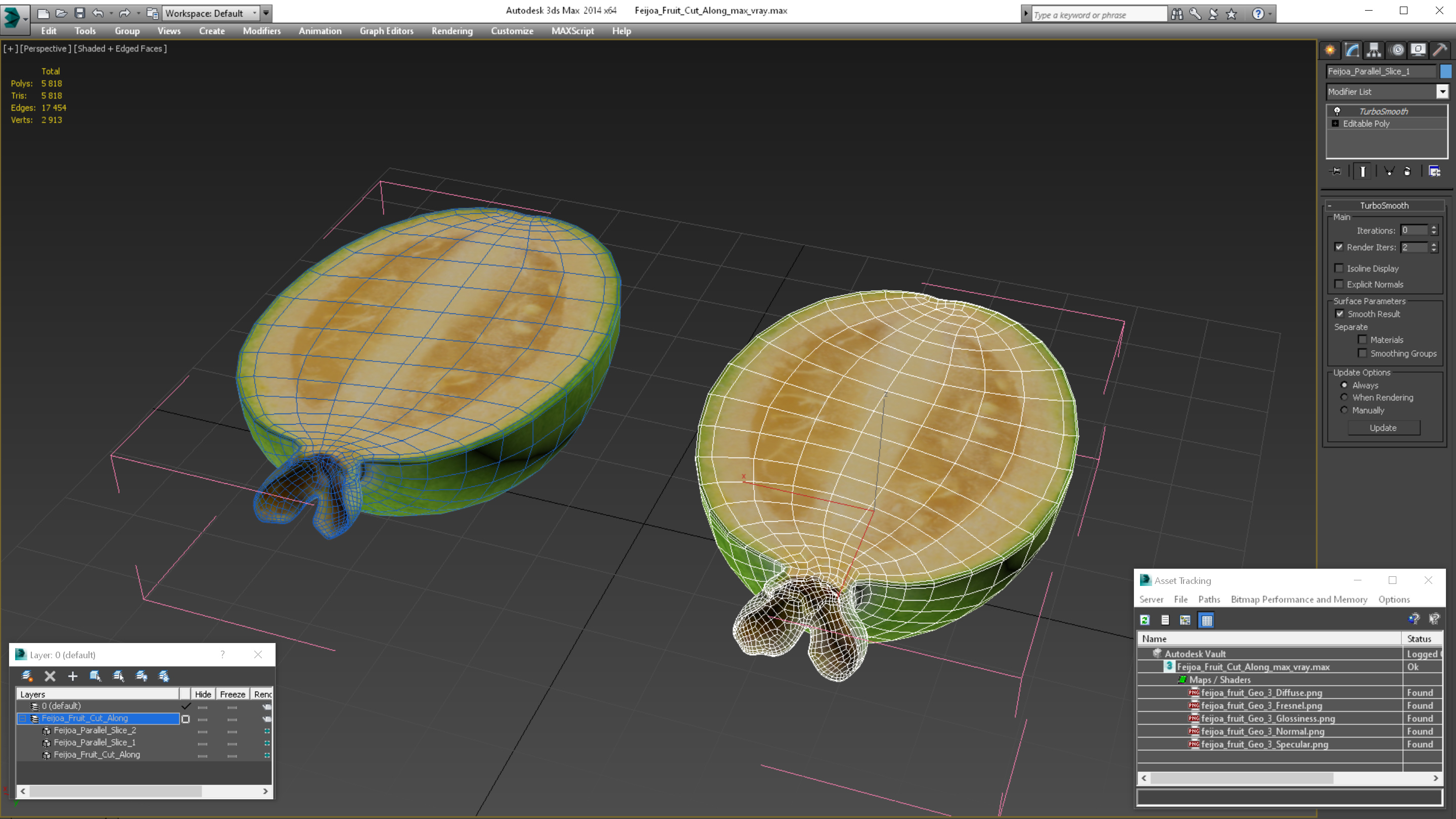
Task: Click Freeze/Unfreeze All Layers snowflake icon
Action: point(164,676)
